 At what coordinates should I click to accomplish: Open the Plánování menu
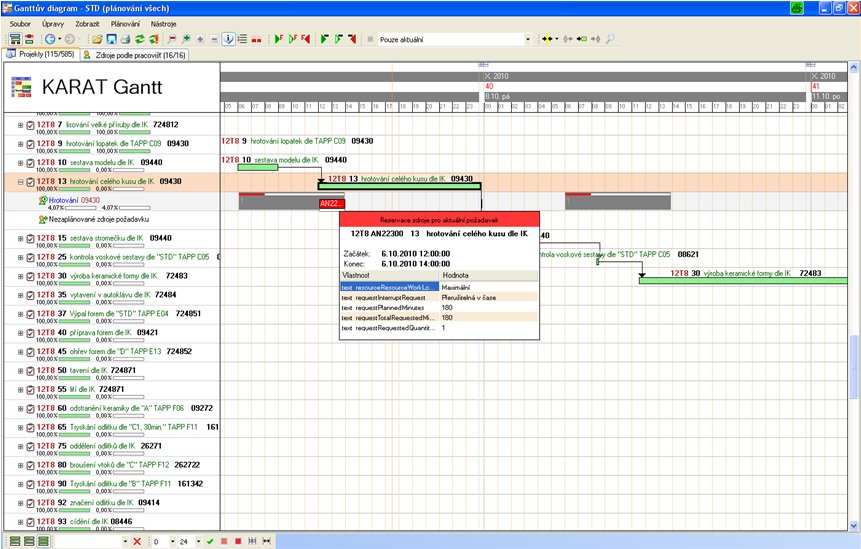[x=125, y=24]
